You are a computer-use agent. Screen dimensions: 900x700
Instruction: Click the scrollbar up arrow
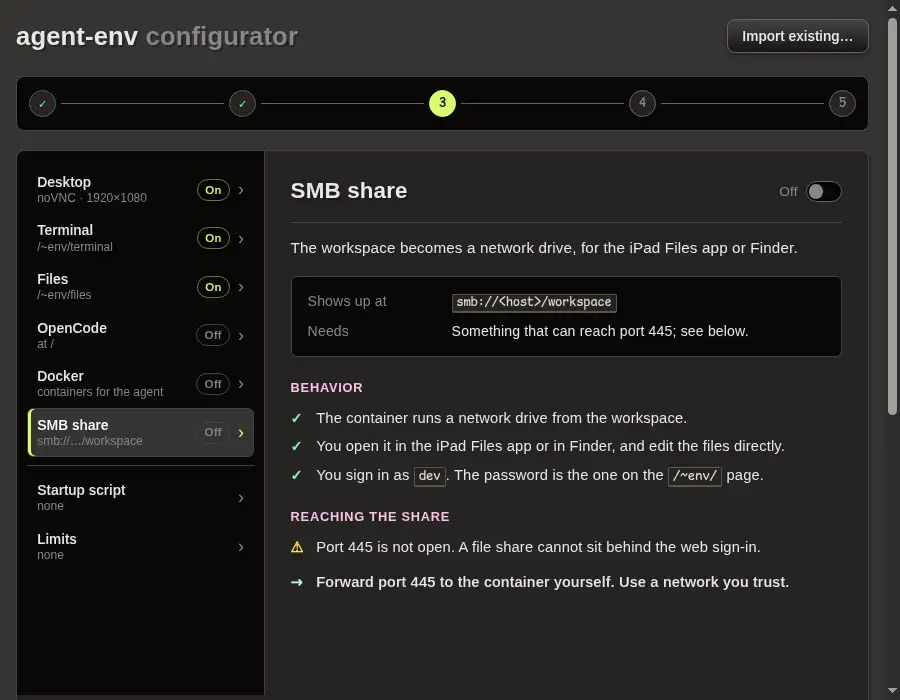point(892,9)
